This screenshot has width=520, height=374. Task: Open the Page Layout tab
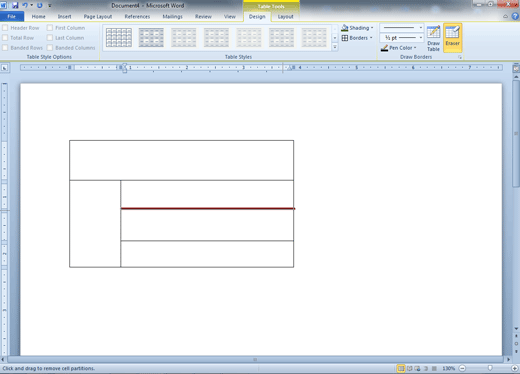click(x=98, y=16)
